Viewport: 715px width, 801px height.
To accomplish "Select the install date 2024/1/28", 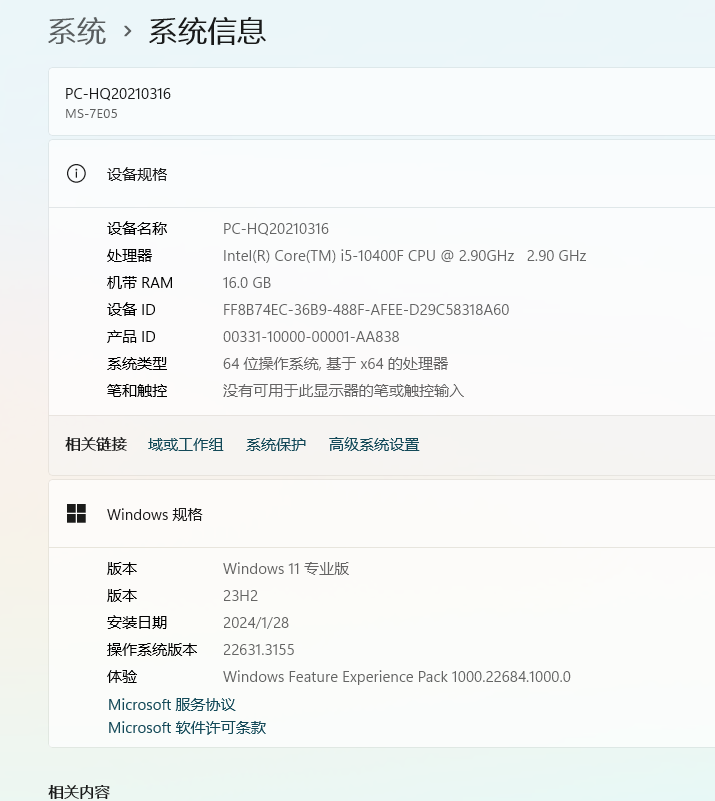I will [256, 623].
